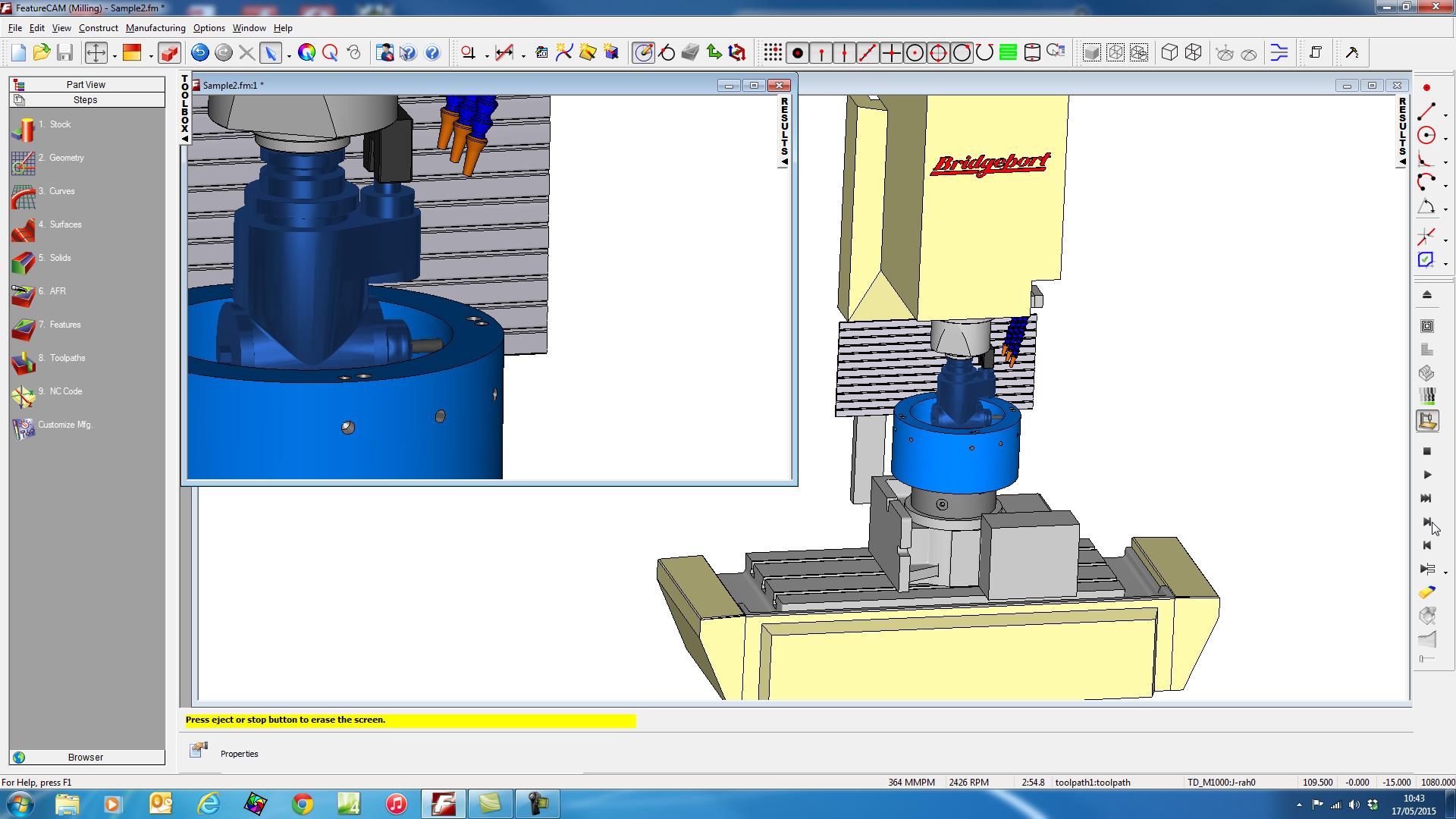
Task: Open the Construct menu
Action: (98, 28)
